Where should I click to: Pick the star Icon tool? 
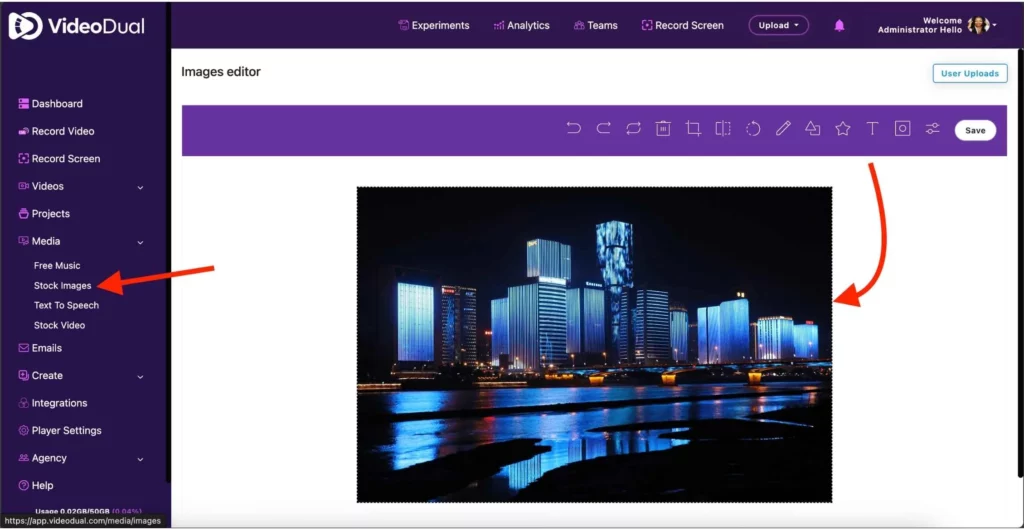pos(842,129)
